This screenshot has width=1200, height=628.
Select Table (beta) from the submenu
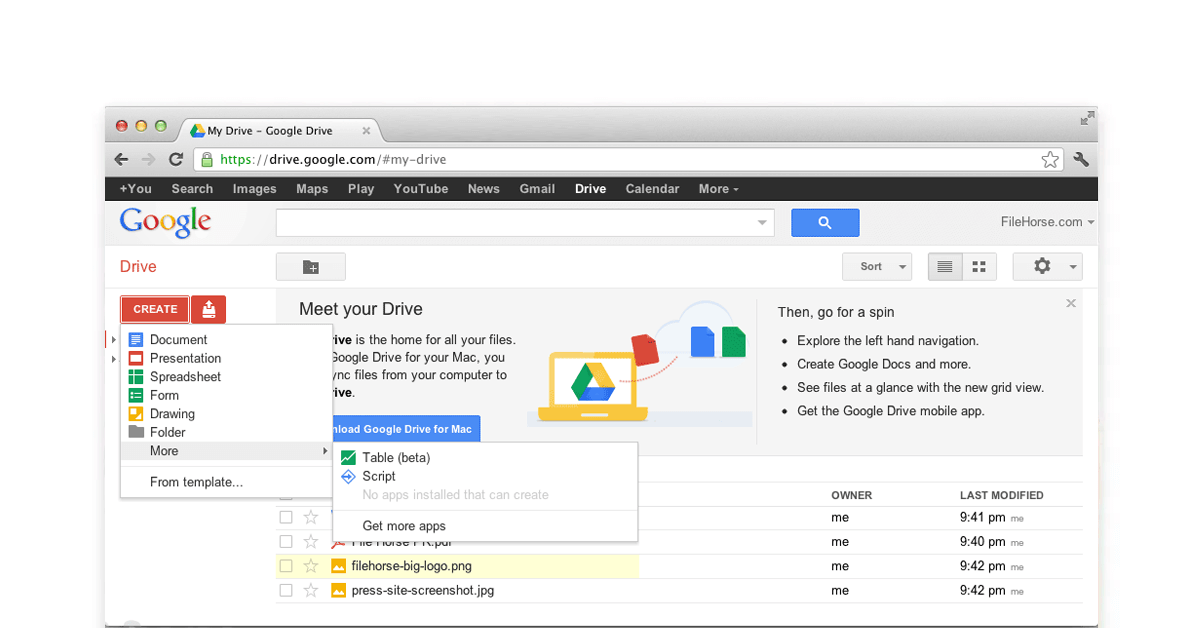click(395, 457)
